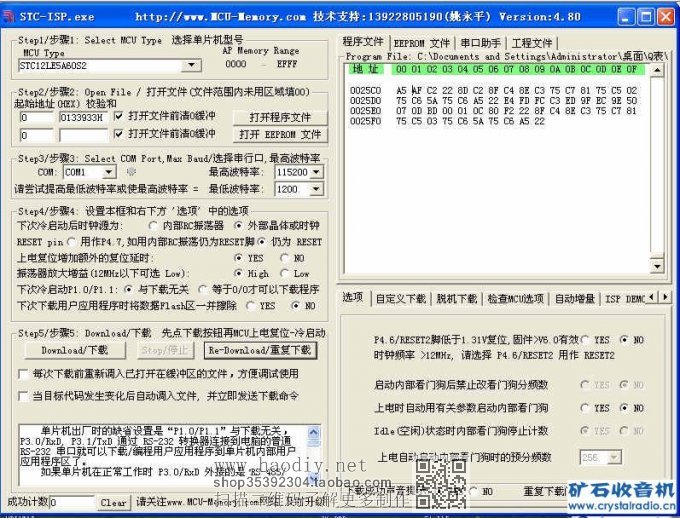
Task: Open the MCU Type dropdown list
Action: click(192, 65)
